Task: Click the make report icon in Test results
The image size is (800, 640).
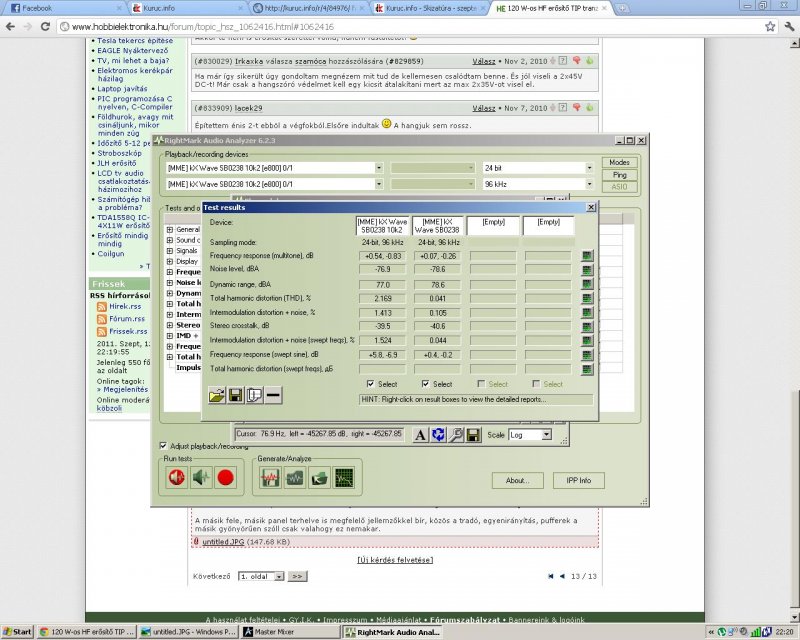Action: [255, 395]
